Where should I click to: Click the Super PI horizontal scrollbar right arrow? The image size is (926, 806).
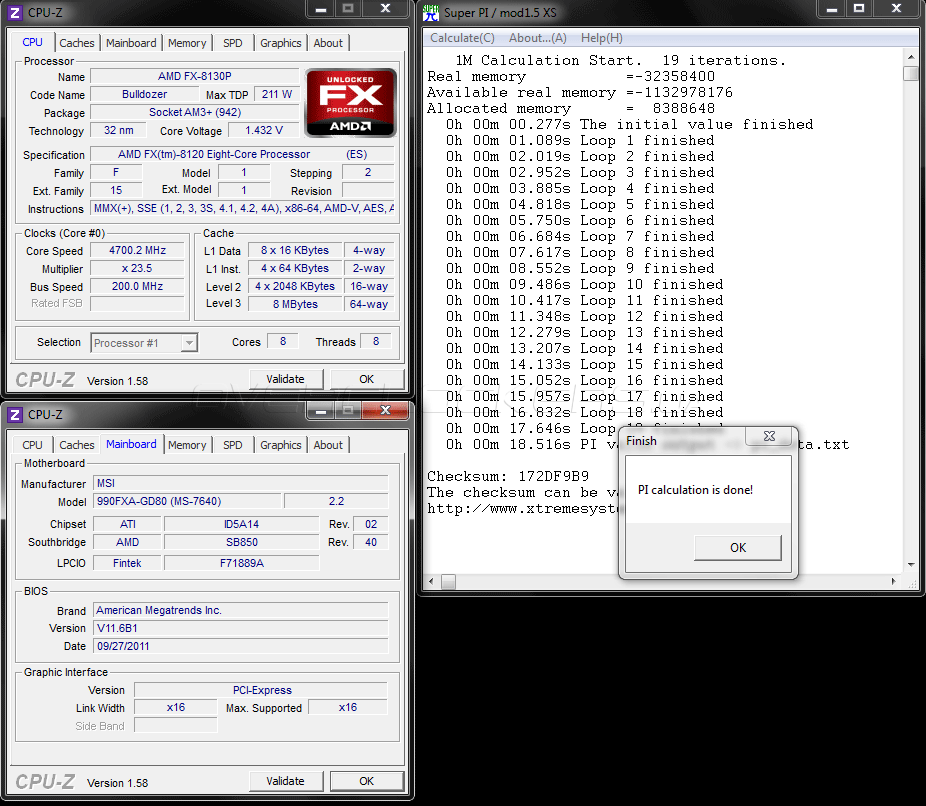pyautogui.click(x=893, y=582)
